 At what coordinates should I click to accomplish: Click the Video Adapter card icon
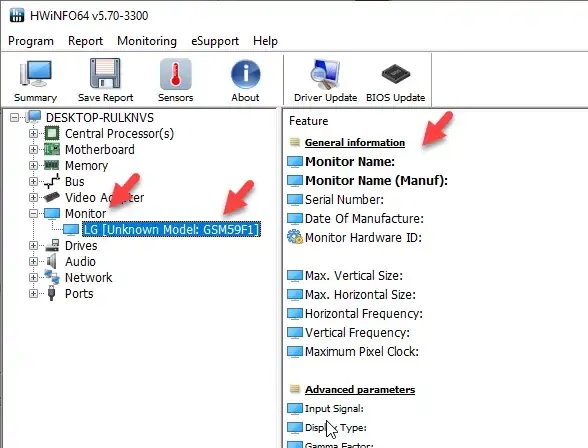(52, 197)
